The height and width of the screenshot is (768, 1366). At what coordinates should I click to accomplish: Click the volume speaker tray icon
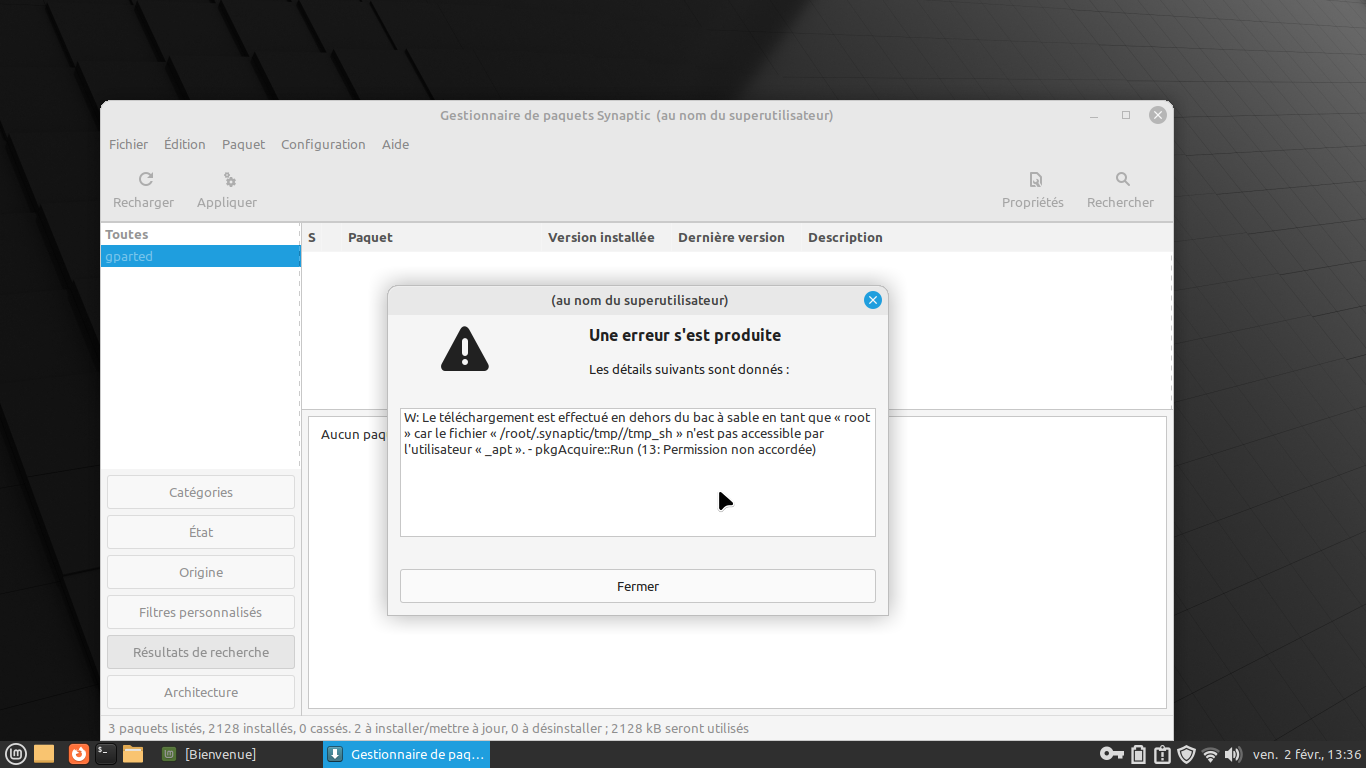click(1233, 754)
